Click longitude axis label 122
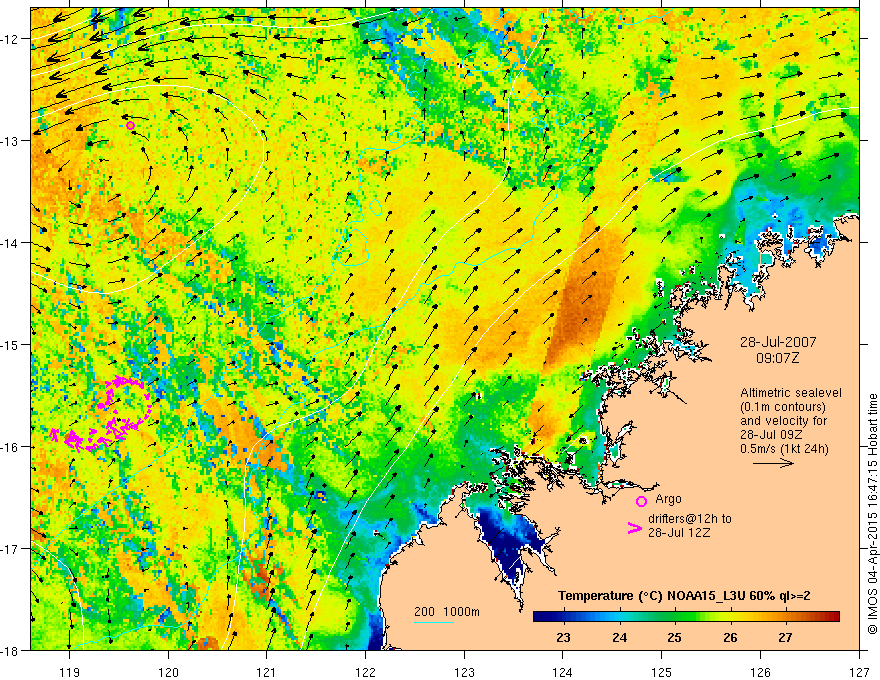880x680 pixels. point(365,672)
